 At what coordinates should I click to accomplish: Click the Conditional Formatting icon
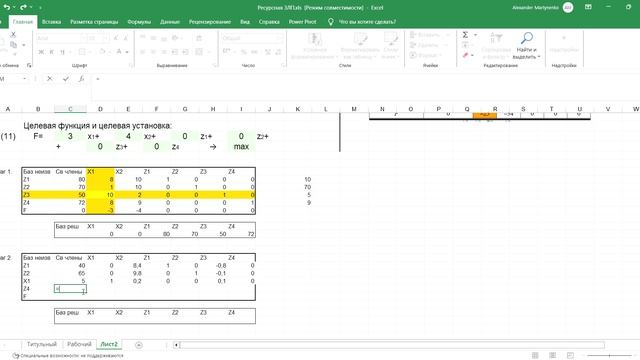(x=315, y=39)
